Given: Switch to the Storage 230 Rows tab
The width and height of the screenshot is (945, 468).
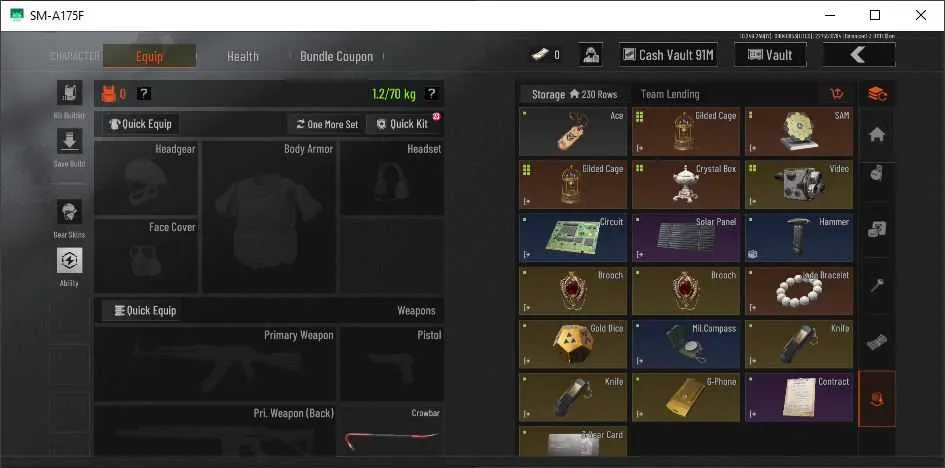Looking at the screenshot, I should pyautogui.click(x=574, y=95).
